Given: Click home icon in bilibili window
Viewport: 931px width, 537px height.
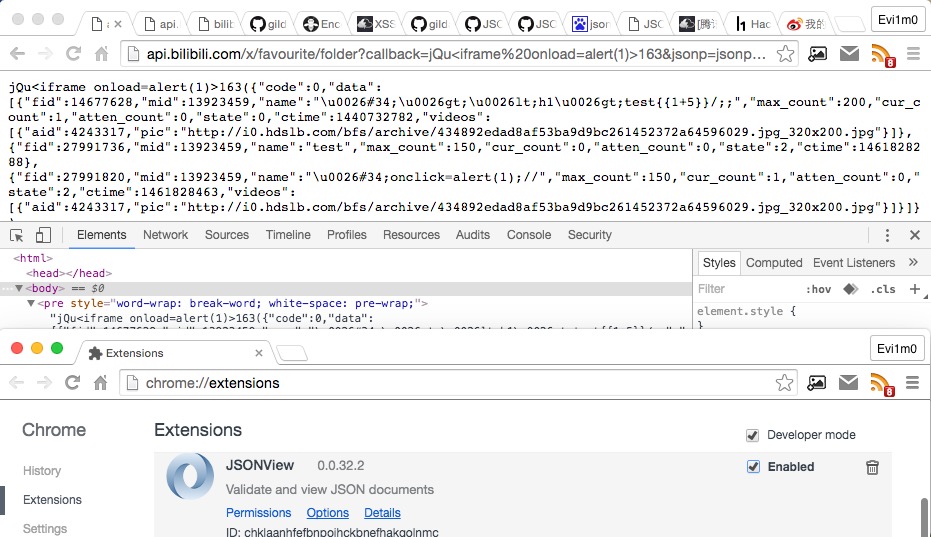Looking at the screenshot, I should [x=102, y=54].
